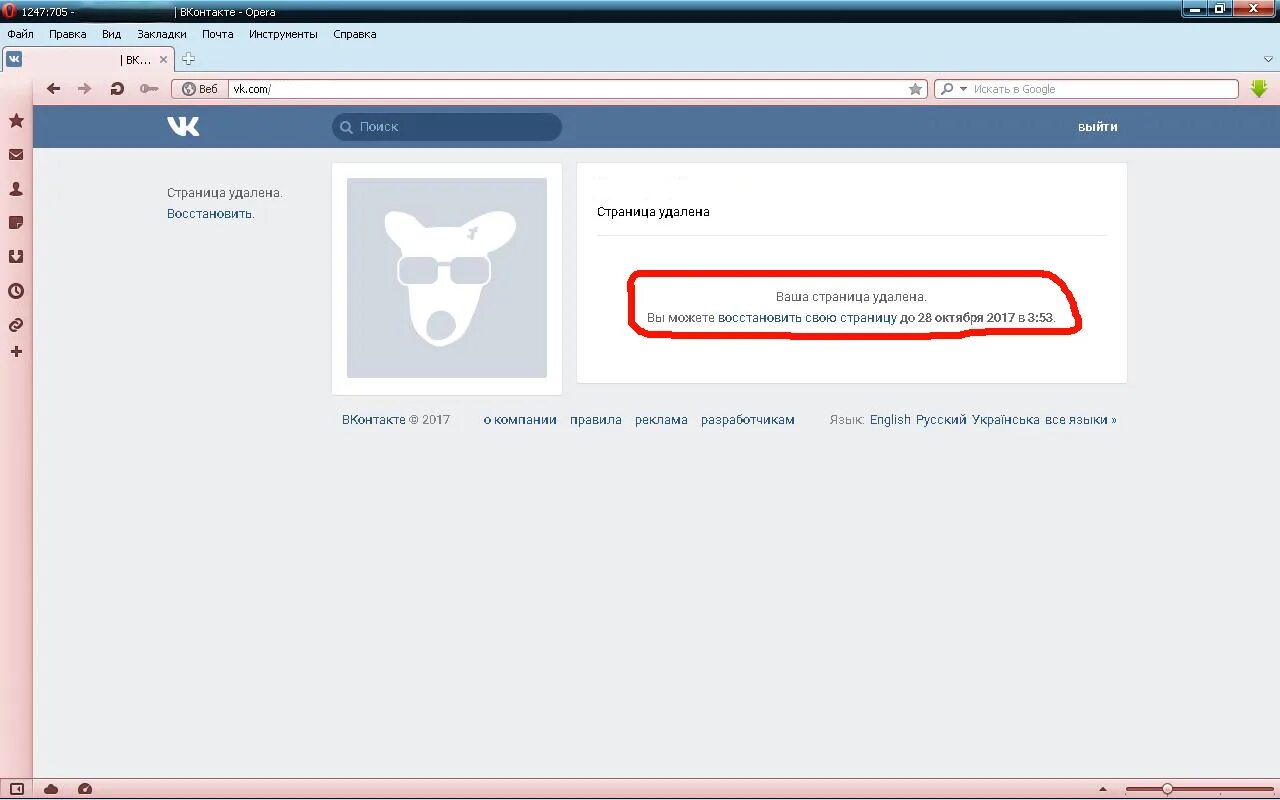Click the deleted profile dog avatar
This screenshot has height=800, width=1280.
coord(447,278)
